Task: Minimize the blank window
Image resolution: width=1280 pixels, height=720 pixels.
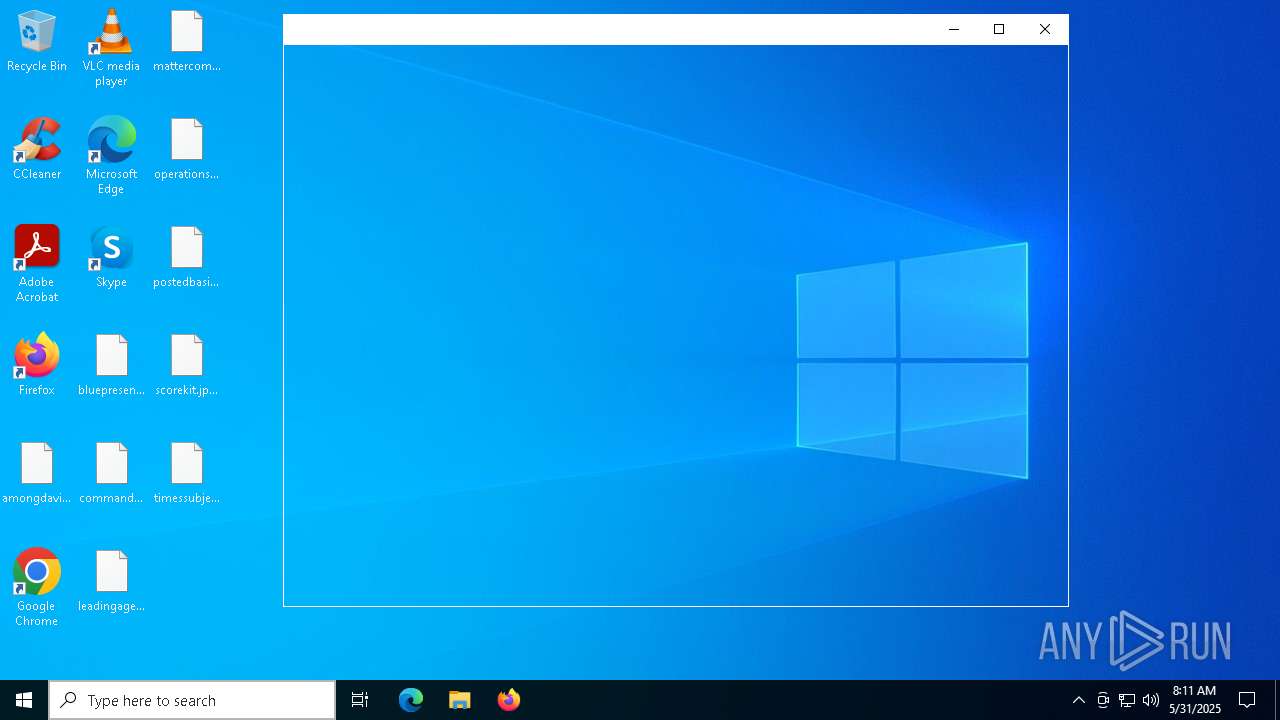Action: pos(954,30)
